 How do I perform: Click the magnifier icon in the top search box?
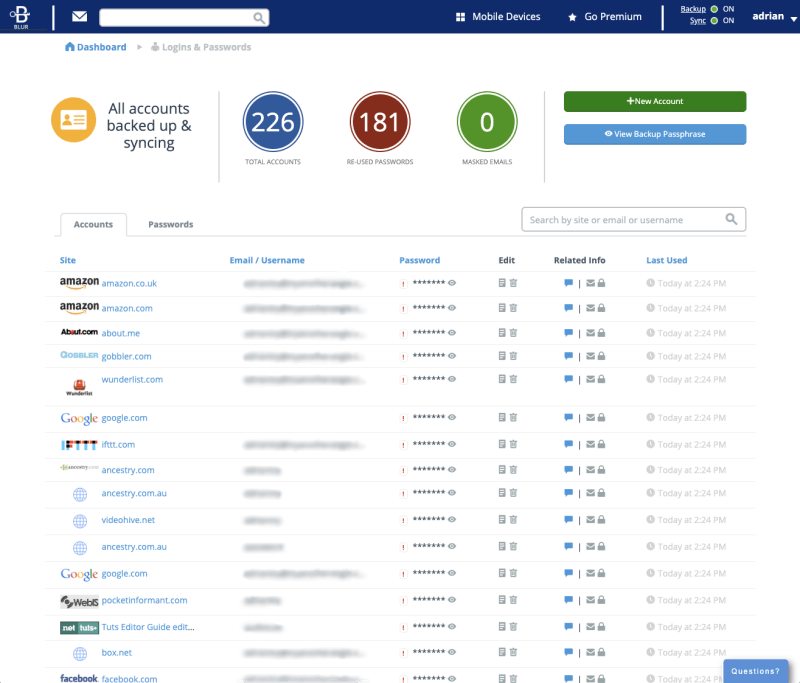pos(259,18)
